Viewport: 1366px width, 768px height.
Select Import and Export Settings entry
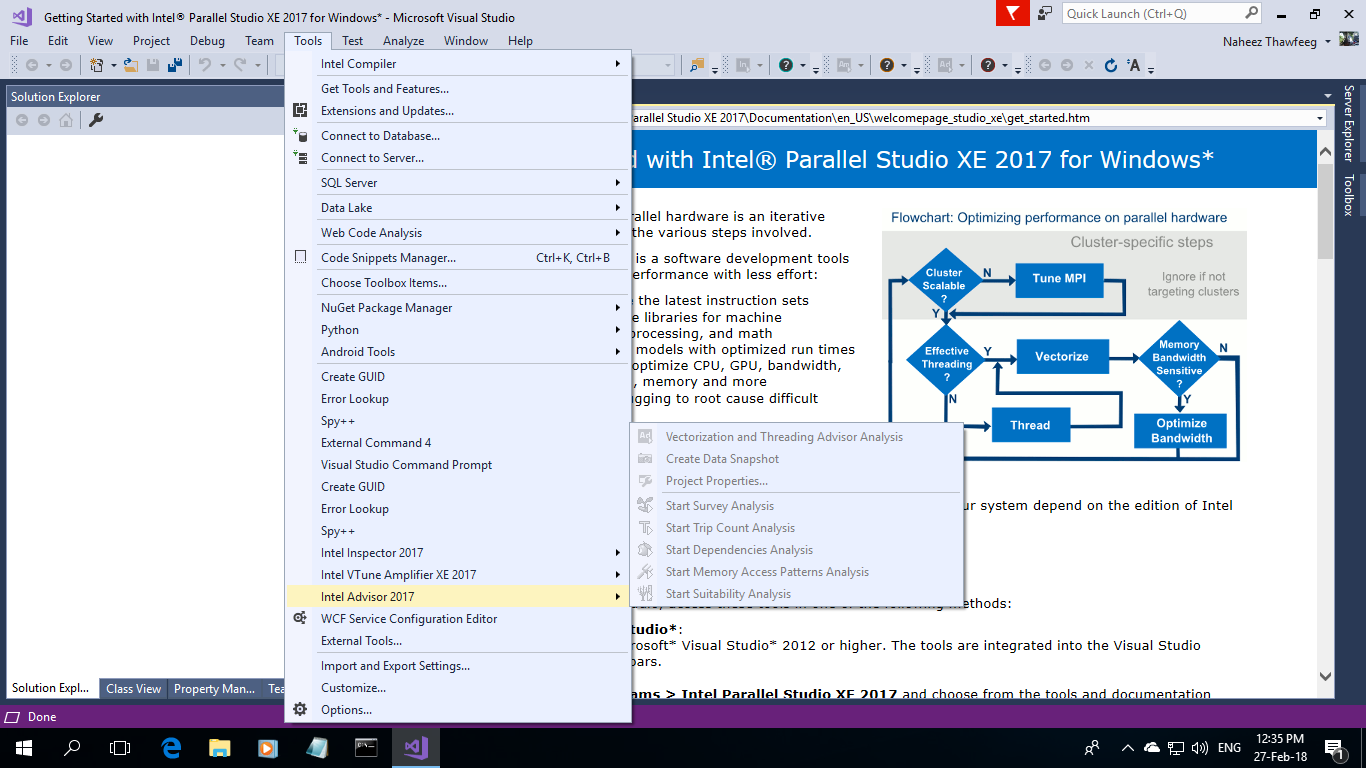(458, 665)
